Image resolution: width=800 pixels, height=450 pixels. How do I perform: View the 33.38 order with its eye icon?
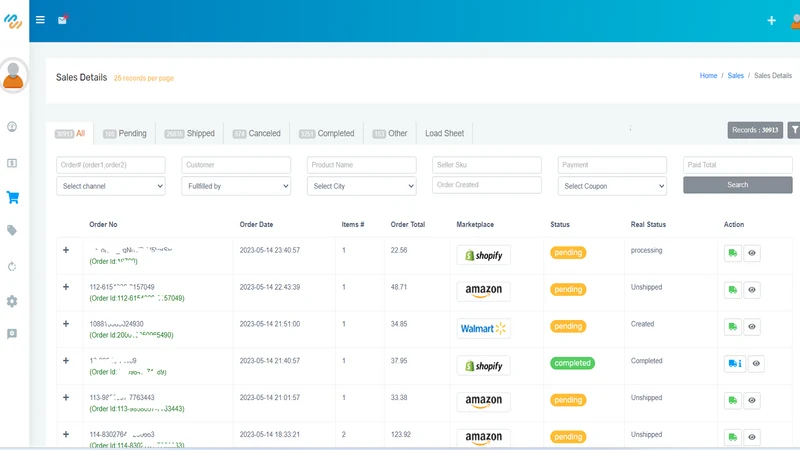[x=752, y=401]
